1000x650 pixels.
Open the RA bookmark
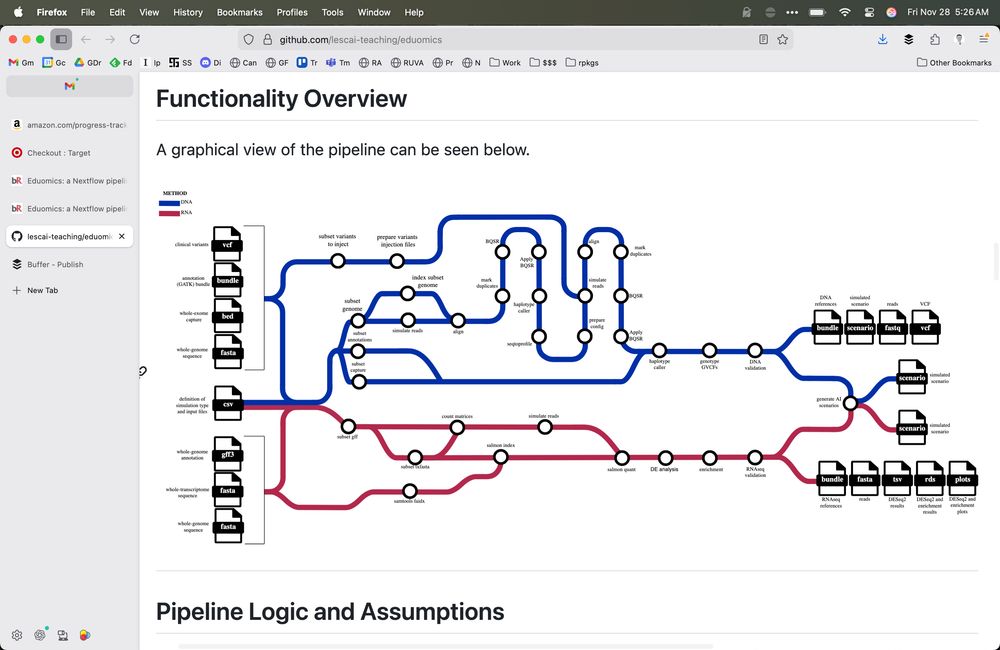[x=370, y=63]
